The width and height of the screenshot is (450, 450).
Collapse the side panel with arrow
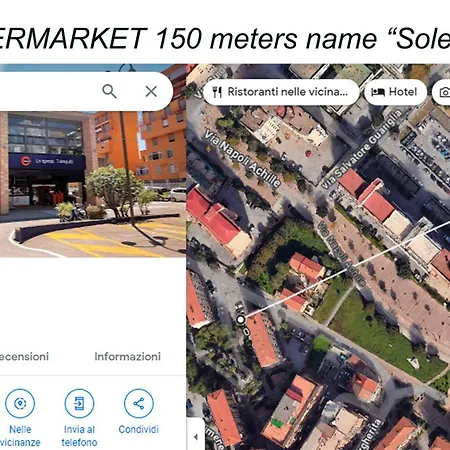pos(196,436)
